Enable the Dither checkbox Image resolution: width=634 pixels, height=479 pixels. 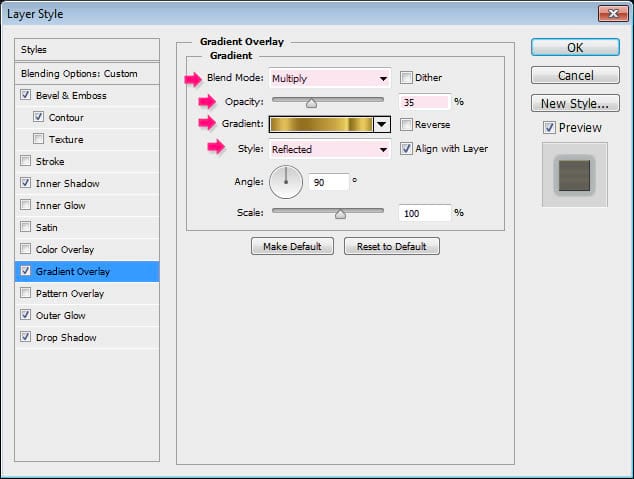click(x=406, y=77)
